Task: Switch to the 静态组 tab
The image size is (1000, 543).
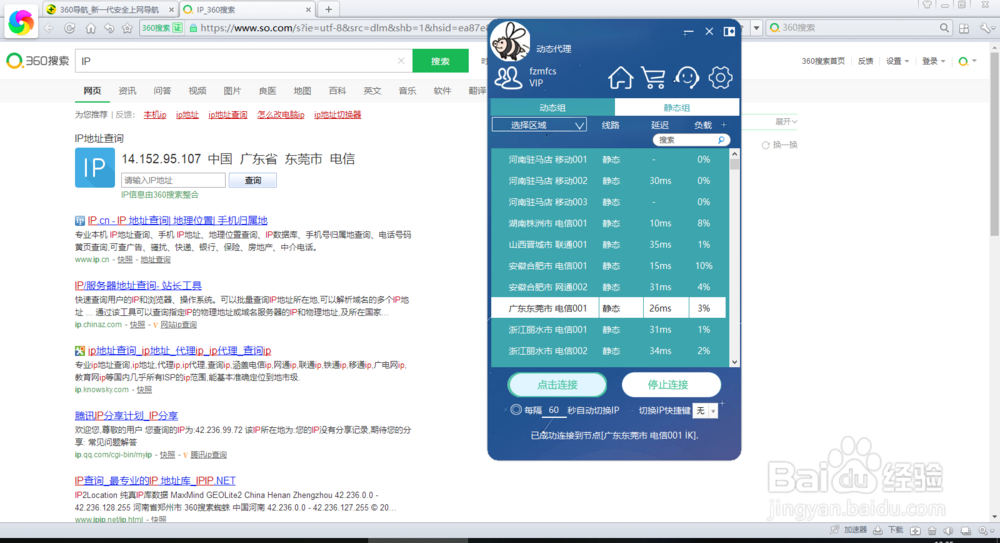Action: tap(676, 107)
